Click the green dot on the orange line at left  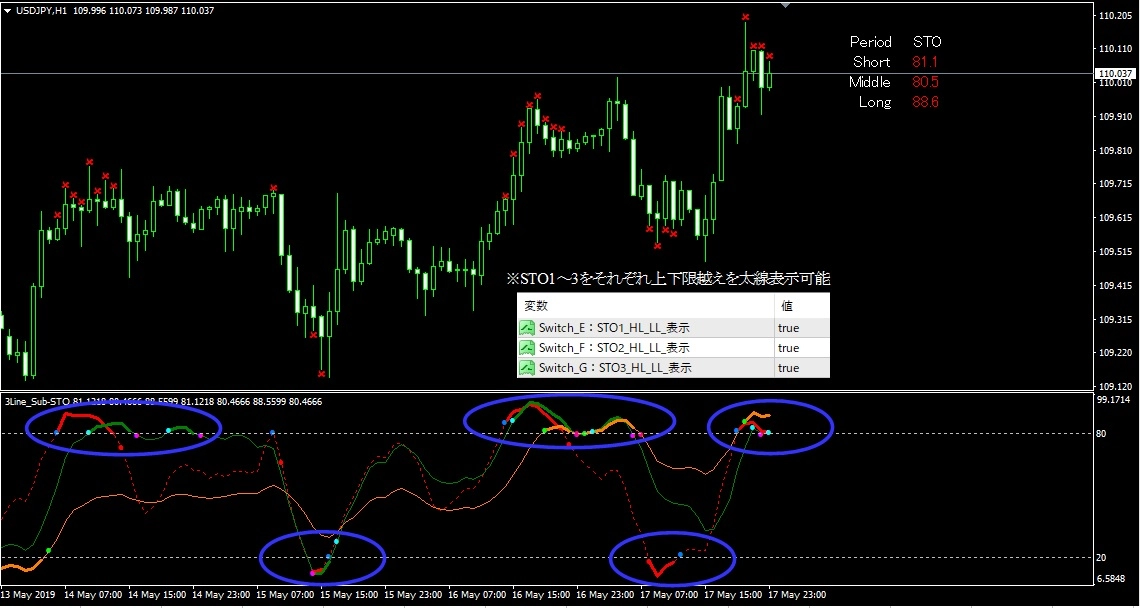[x=49, y=551]
